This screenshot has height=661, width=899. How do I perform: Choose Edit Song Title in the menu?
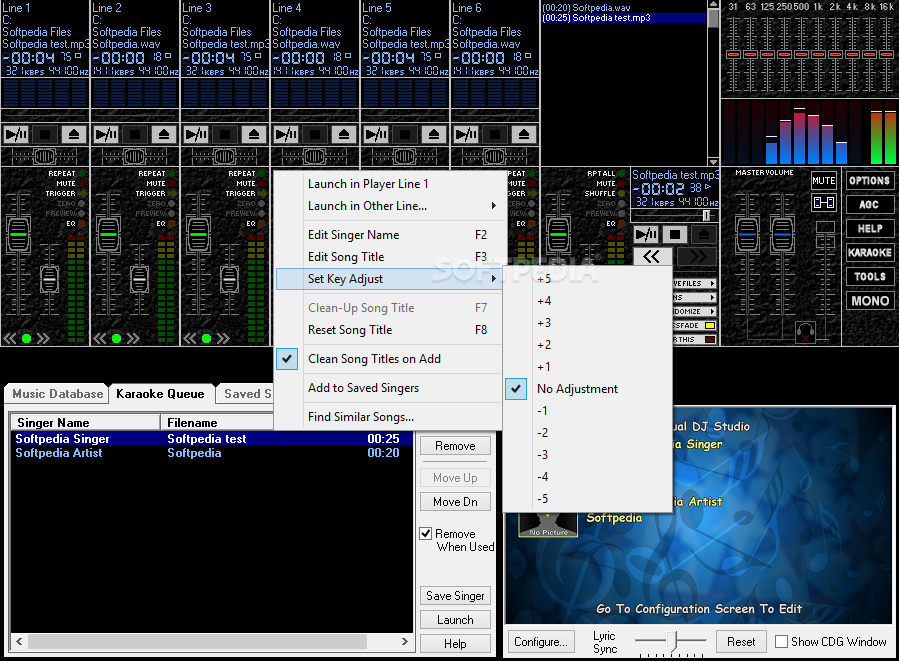(389, 257)
